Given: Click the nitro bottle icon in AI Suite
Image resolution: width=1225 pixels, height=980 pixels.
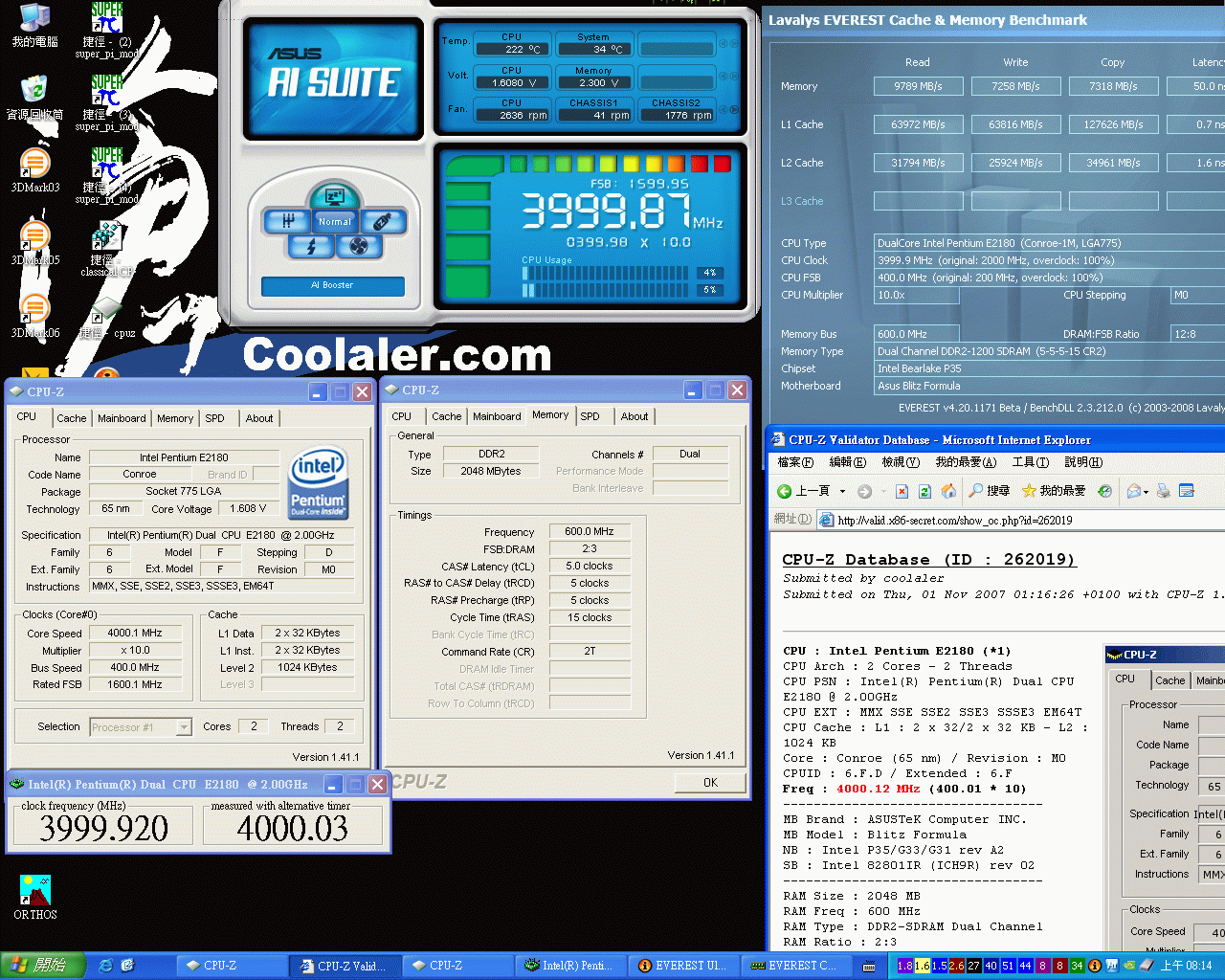Looking at the screenshot, I should (x=382, y=222).
